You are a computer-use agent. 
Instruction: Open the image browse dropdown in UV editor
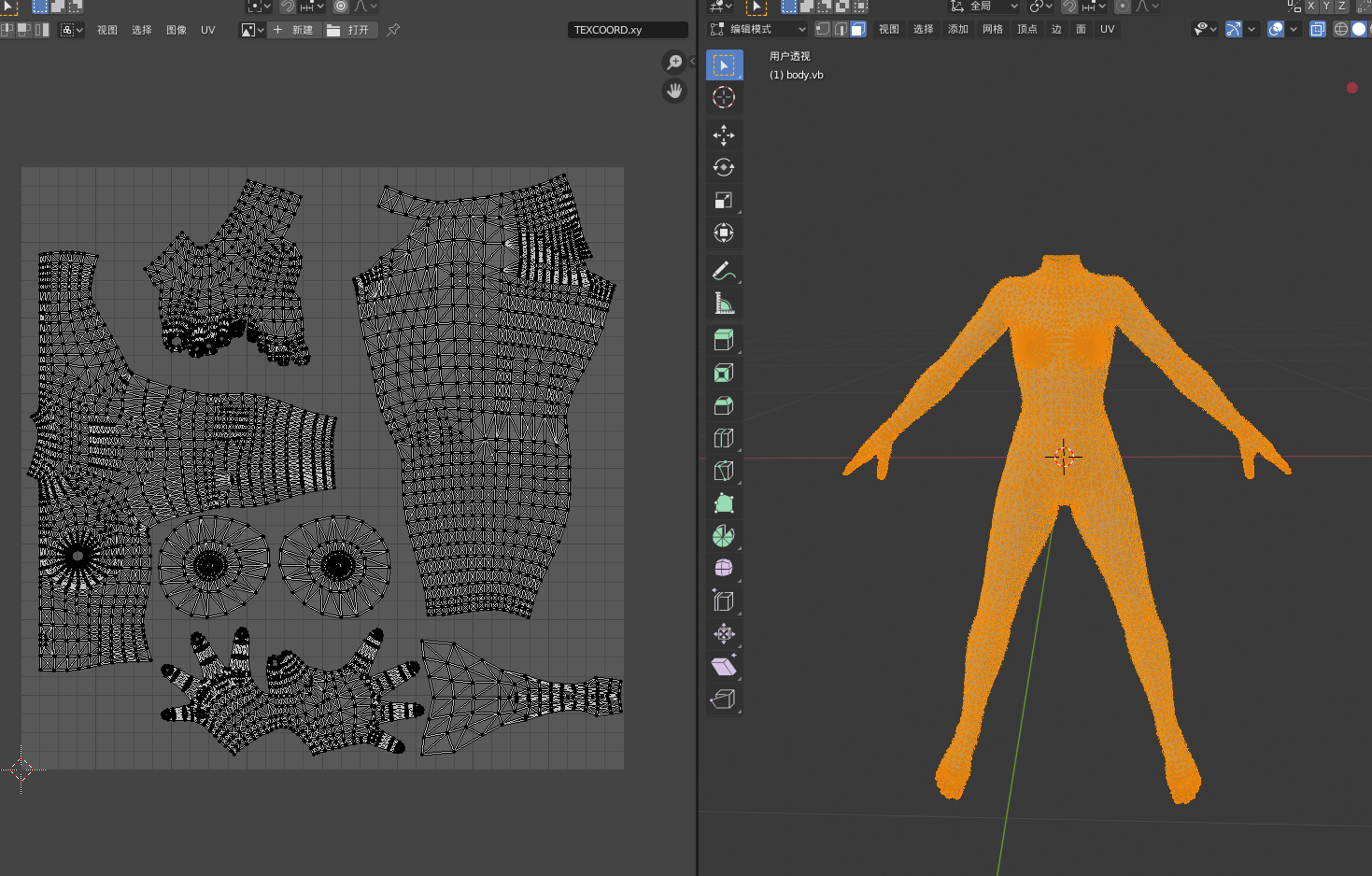253,30
